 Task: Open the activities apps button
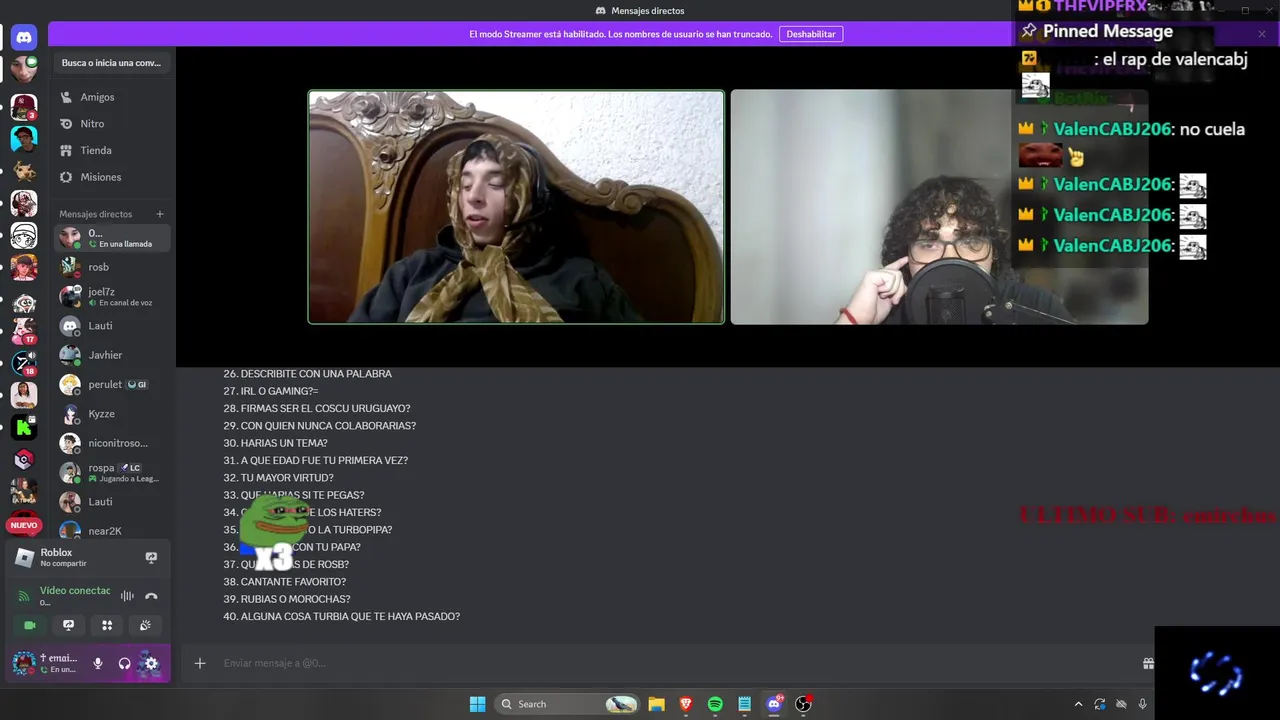[107, 625]
